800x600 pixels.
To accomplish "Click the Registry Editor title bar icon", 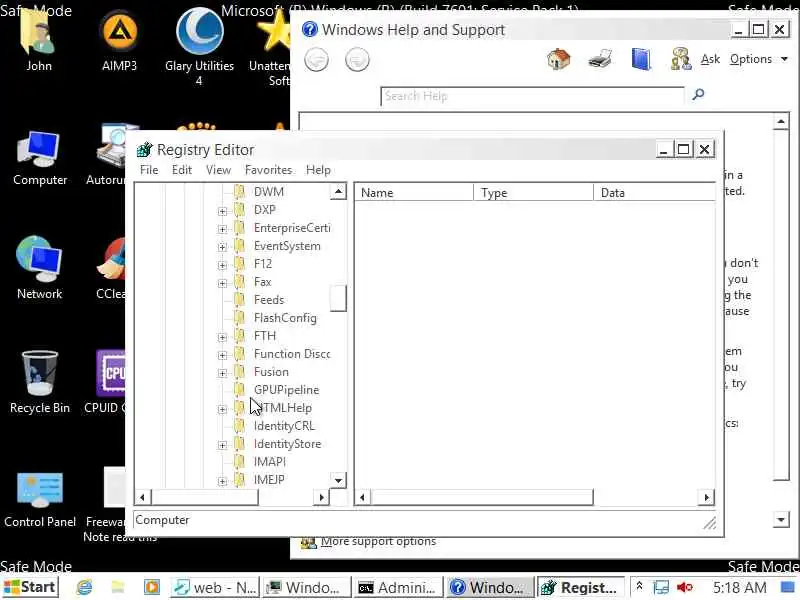I will click(x=144, y=149).
